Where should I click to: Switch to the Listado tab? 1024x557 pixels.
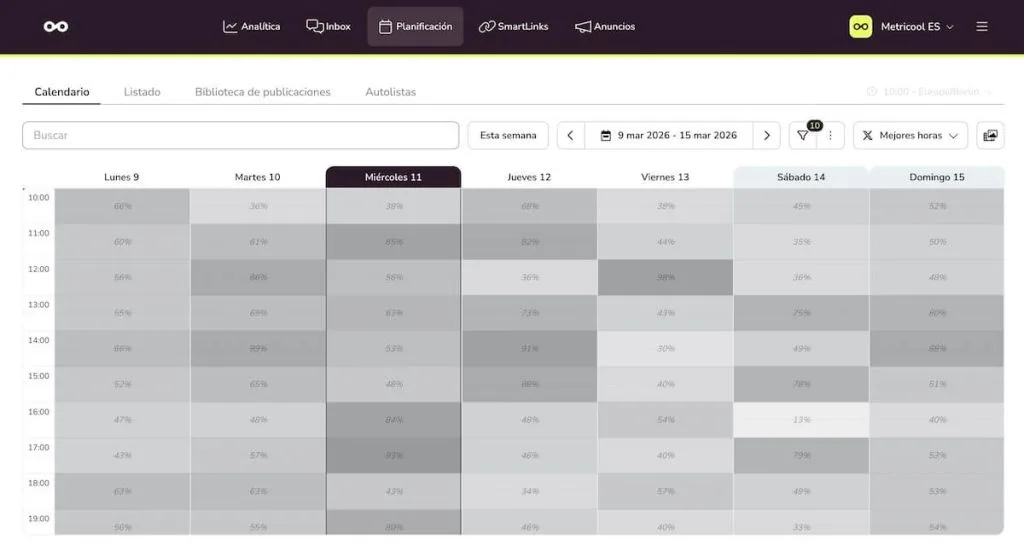[142, 92]
